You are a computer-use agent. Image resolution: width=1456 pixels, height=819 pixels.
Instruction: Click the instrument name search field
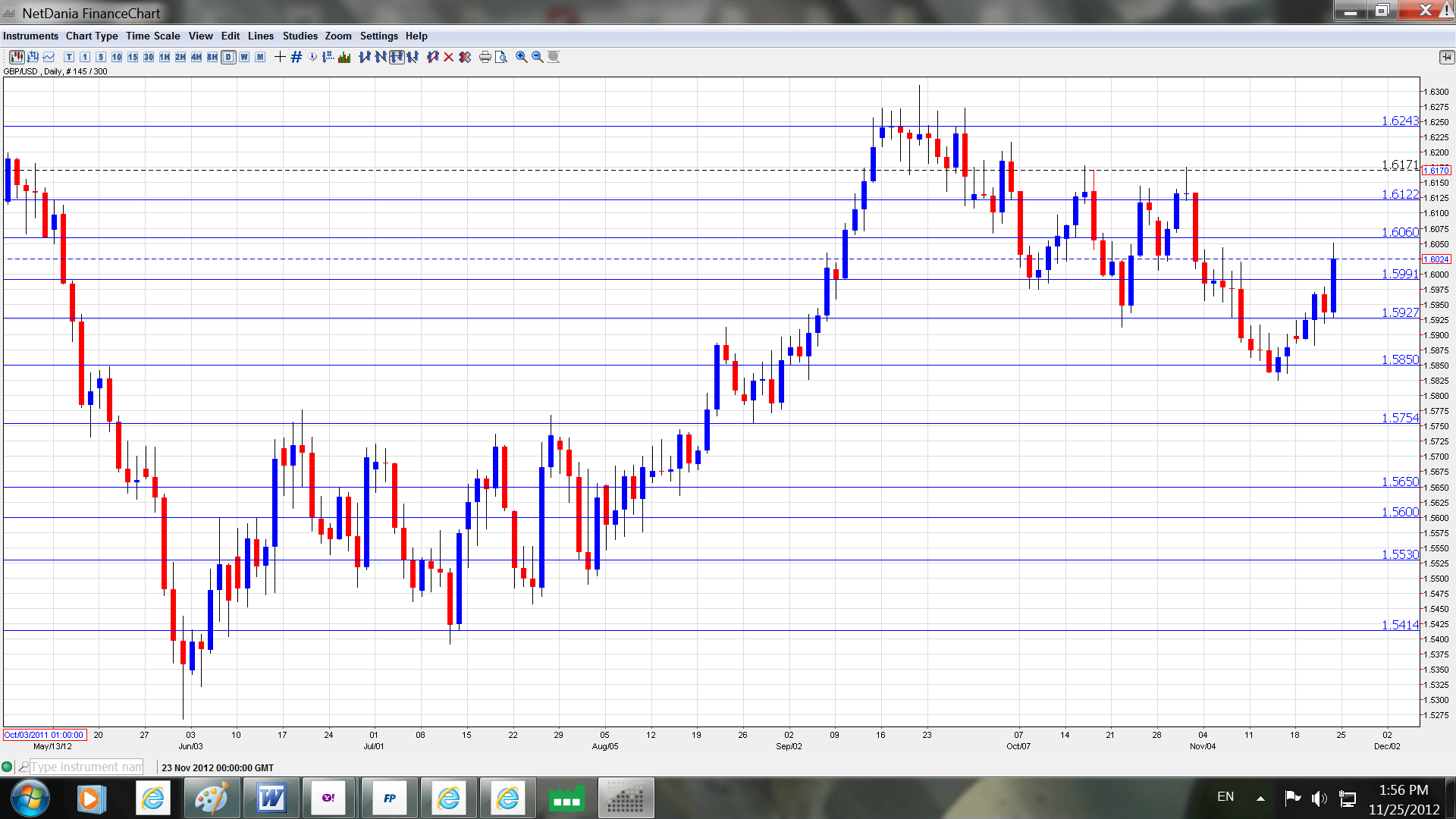click(x=86, y=767)
